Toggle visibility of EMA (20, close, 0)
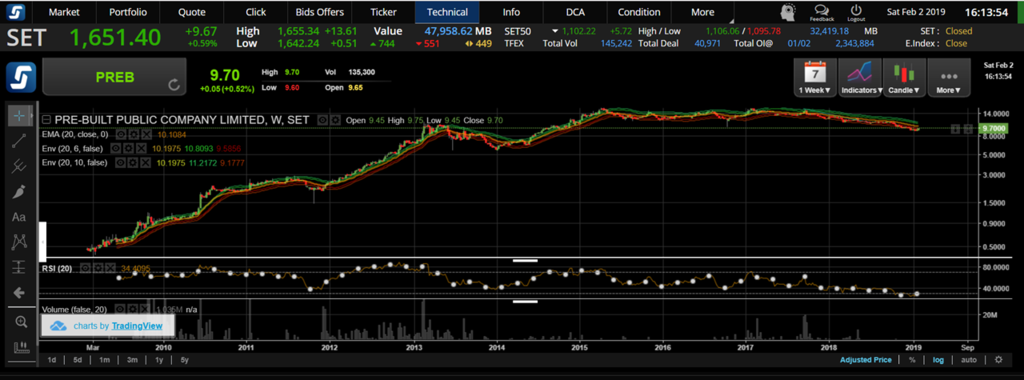 coord(120,134)
